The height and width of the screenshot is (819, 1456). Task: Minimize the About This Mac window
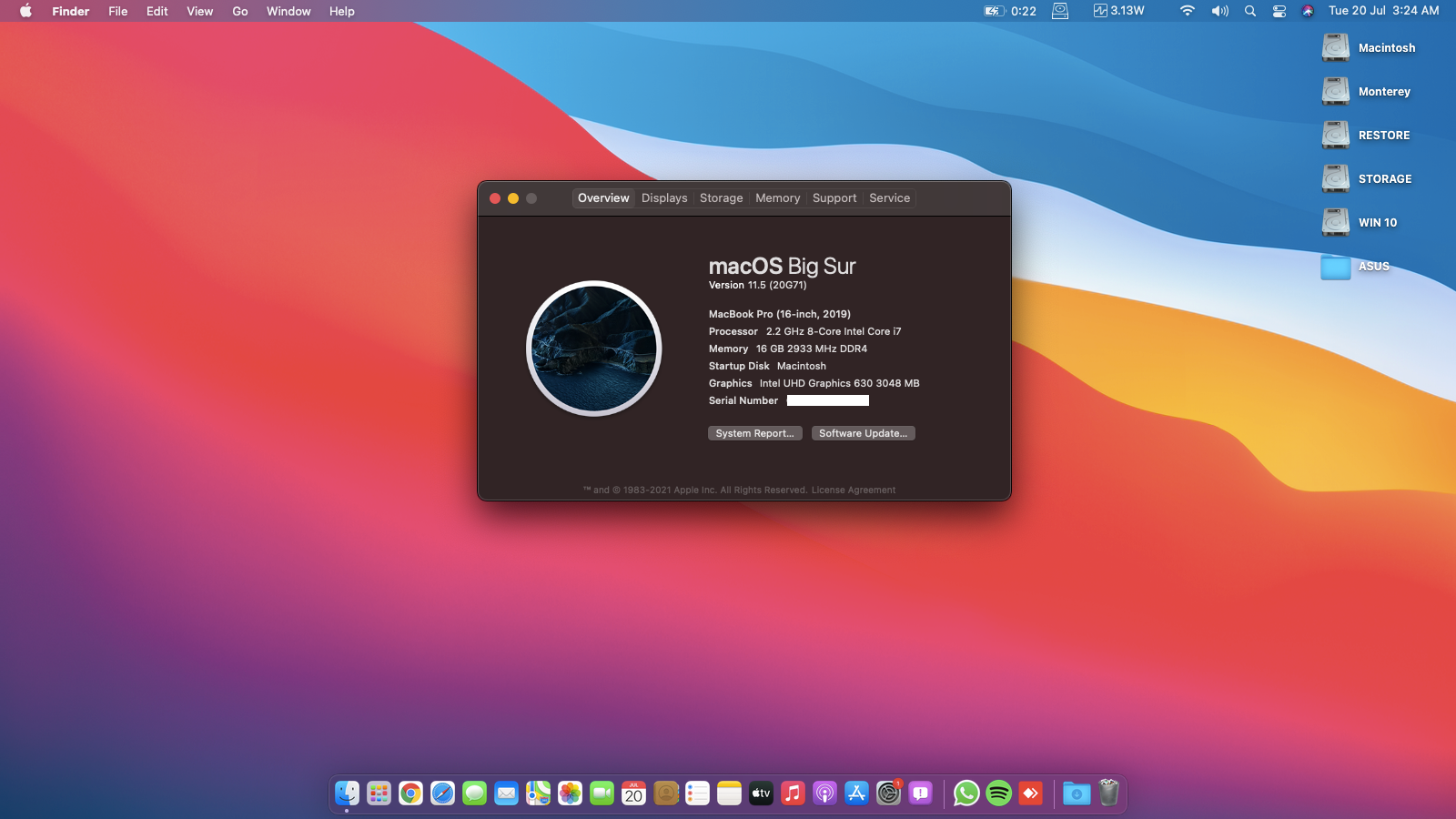pos(513,198)
